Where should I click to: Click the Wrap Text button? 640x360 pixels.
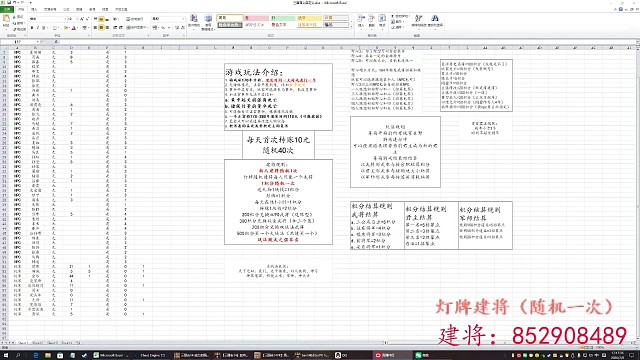coord(135,19)
